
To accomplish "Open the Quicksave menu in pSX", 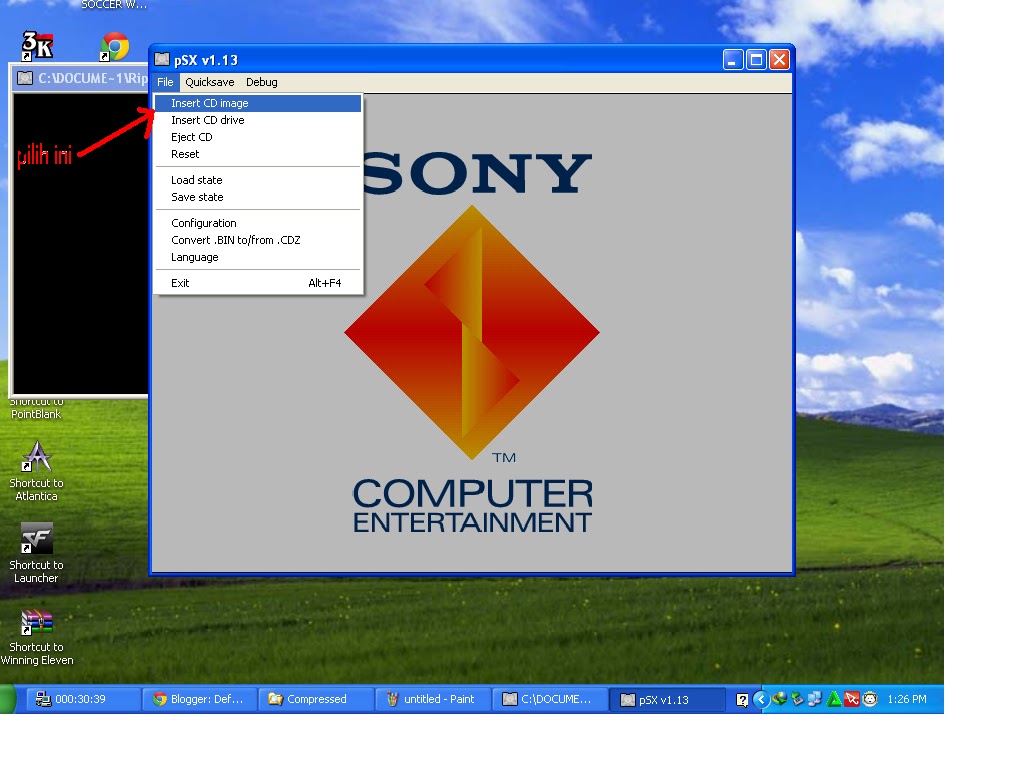I will [209, 82].
